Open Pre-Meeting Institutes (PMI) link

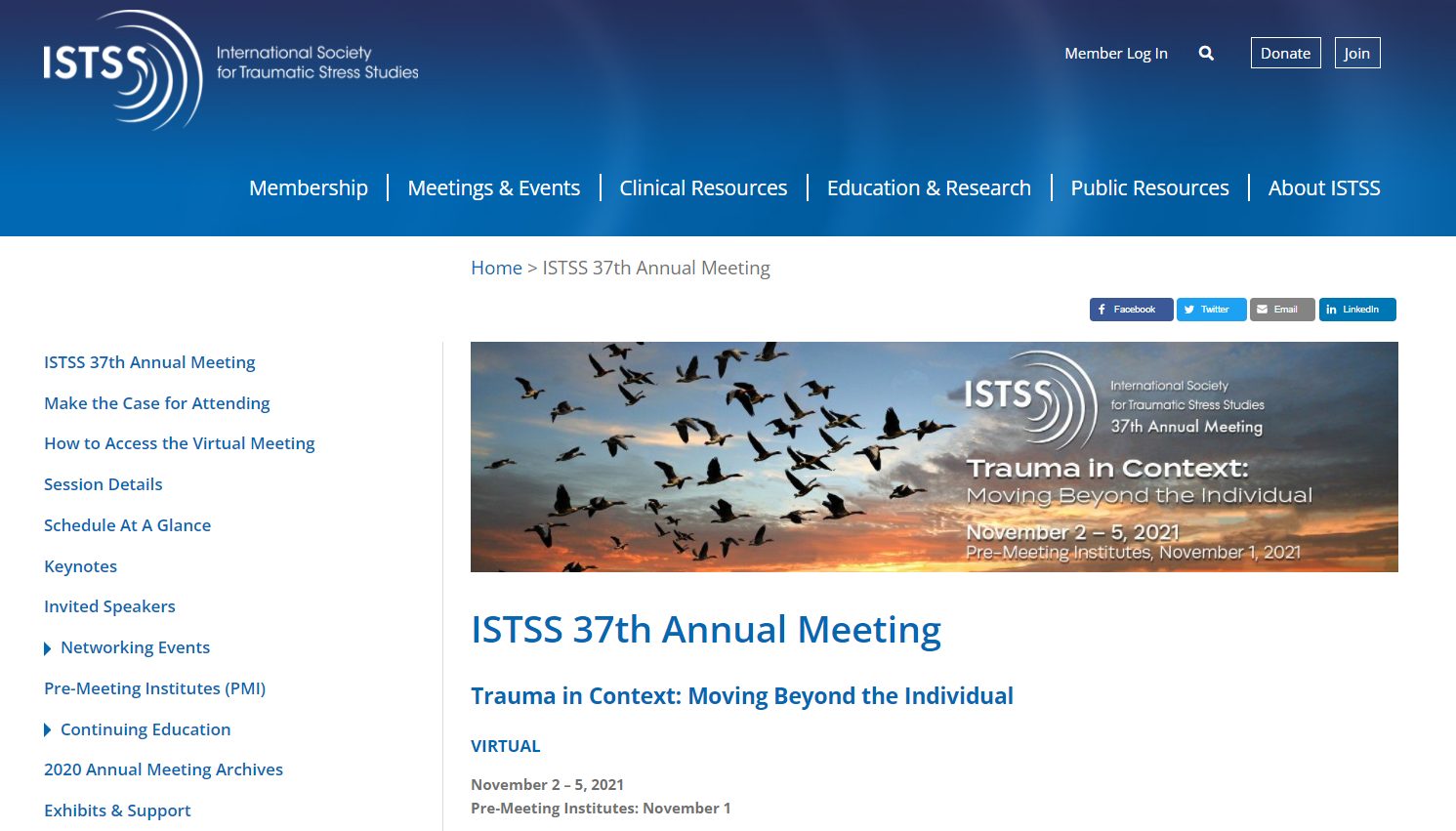(154, 688)
